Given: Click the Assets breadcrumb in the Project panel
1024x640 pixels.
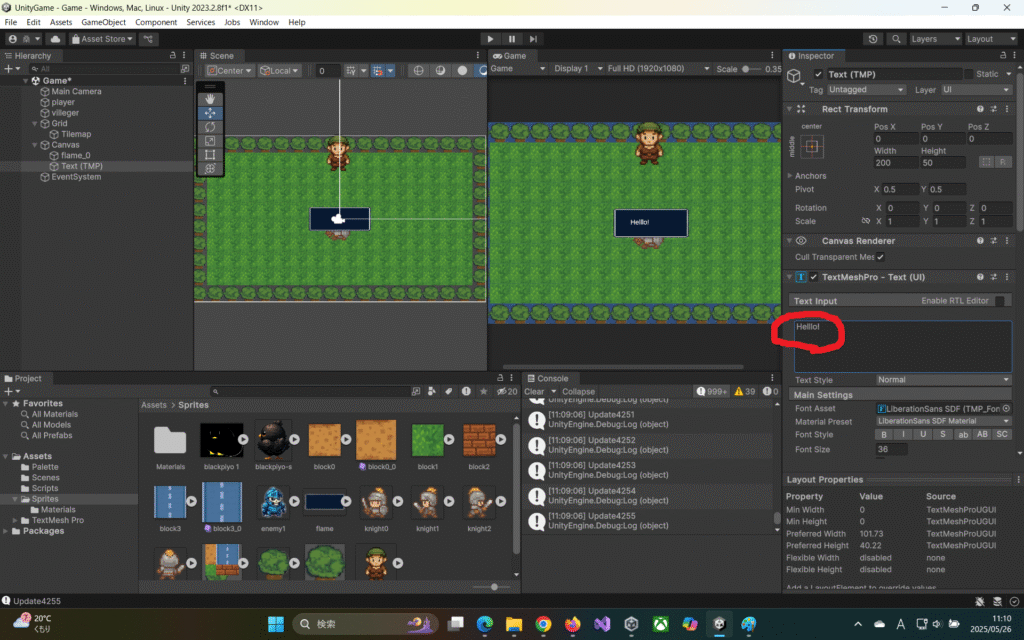Looking at the screenshot, I should point(154,405).
